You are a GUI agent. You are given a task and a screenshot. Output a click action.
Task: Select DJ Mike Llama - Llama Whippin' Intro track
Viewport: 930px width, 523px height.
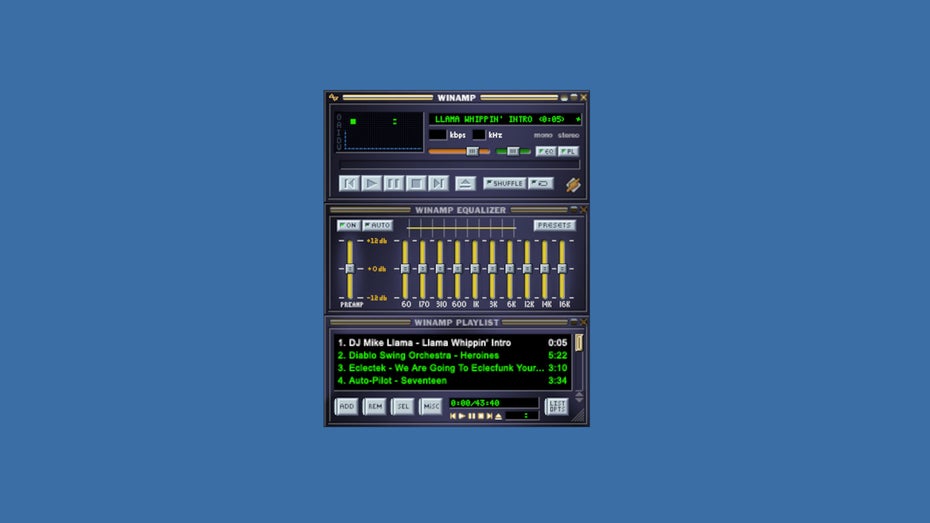(x=453, y=343)
